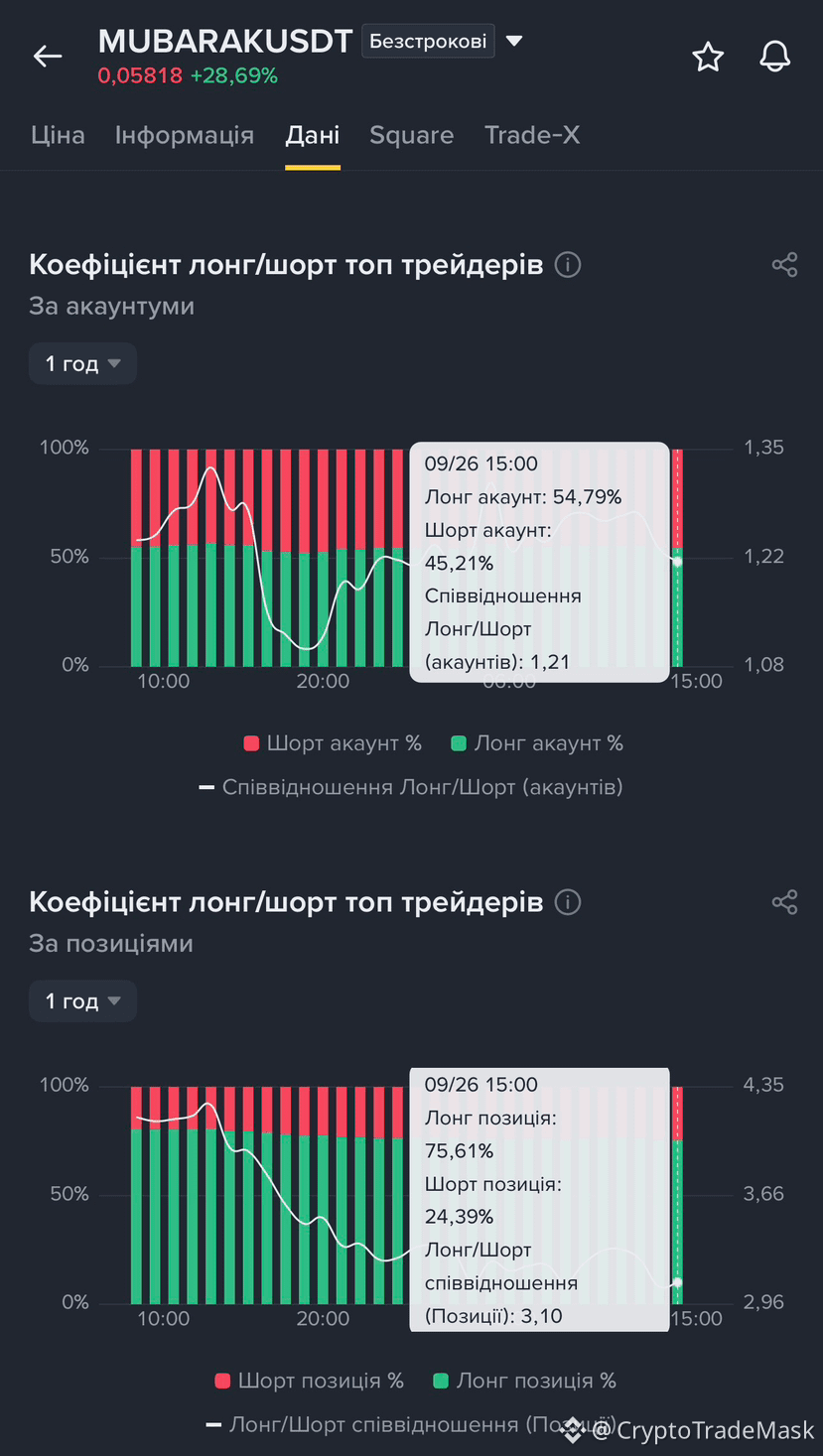Open the Square tab
The height and width of the screenshot is (1456, 823).
(x=412, y=135)
